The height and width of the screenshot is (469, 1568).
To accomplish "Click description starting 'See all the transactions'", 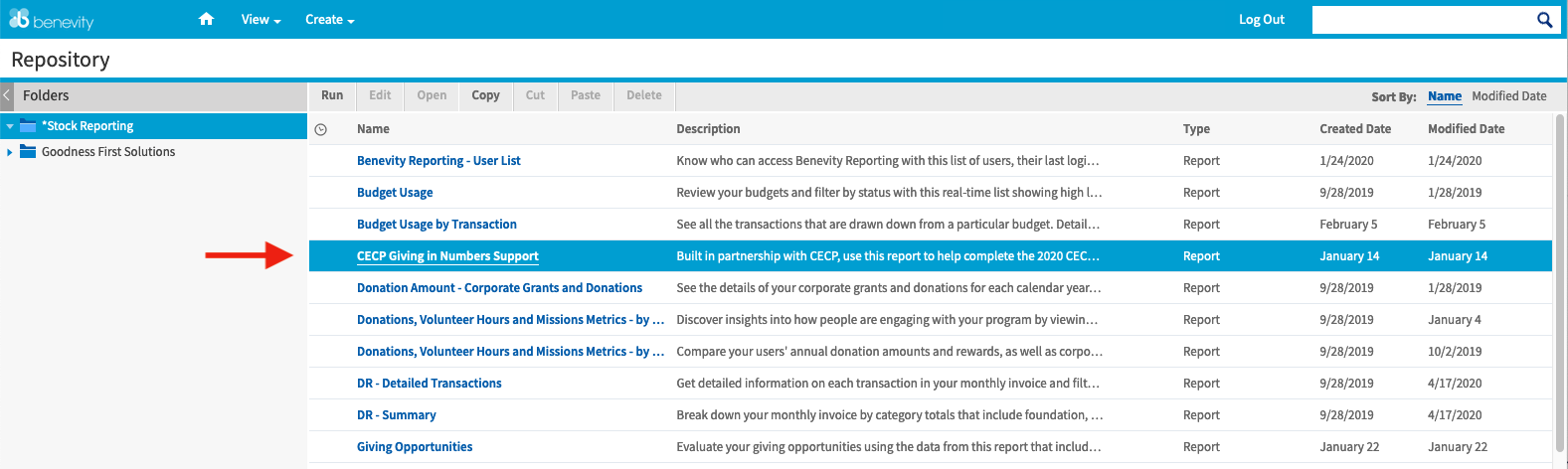I will (888, 225).
